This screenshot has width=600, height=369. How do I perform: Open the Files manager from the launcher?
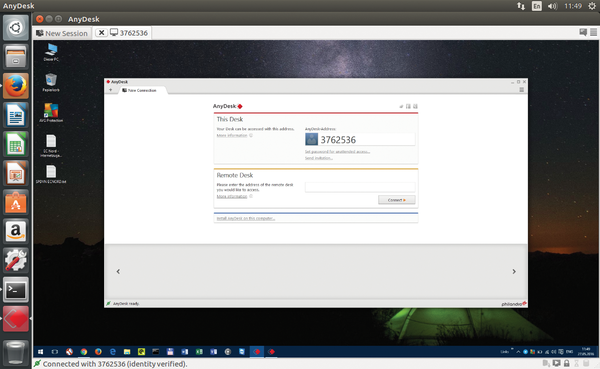click(16, 57)
